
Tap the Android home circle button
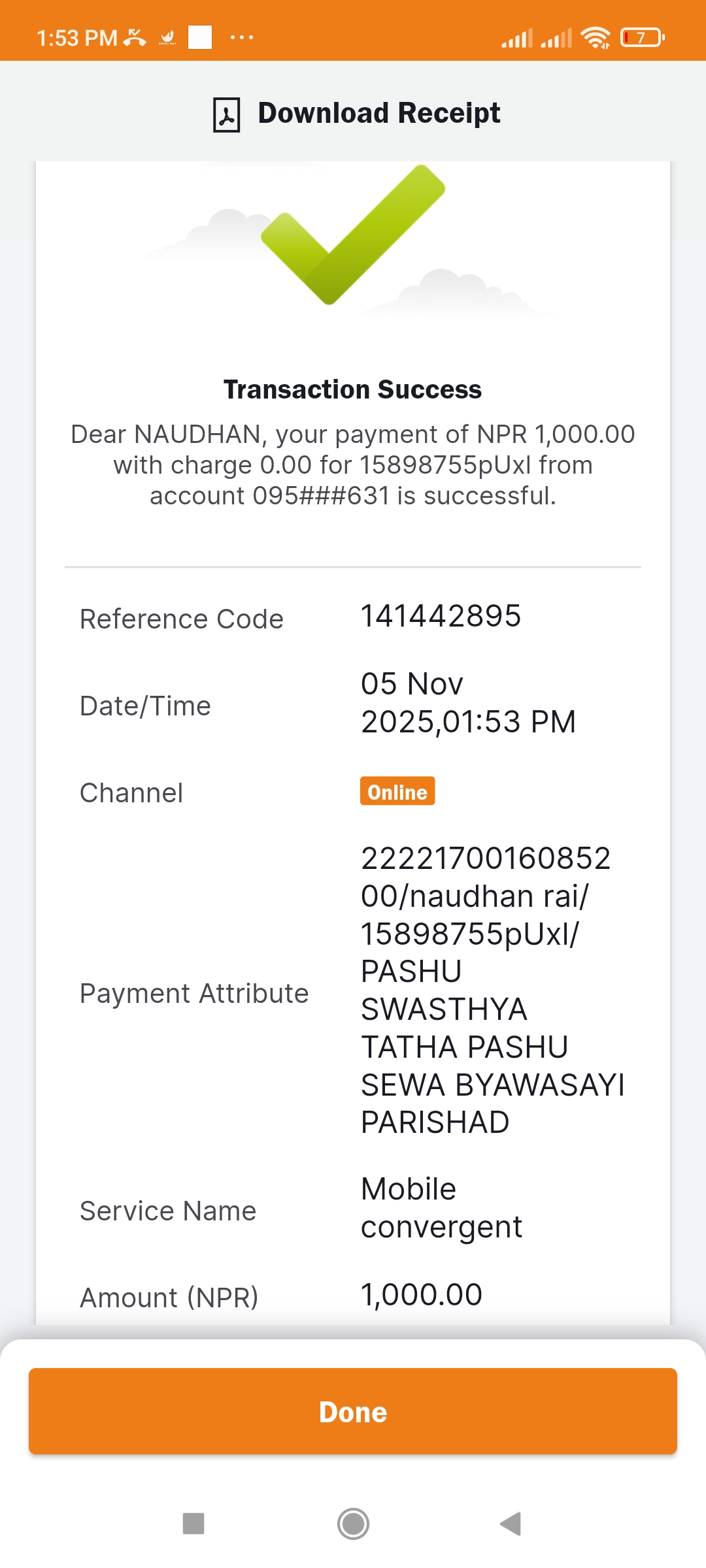pos(353,1524)
